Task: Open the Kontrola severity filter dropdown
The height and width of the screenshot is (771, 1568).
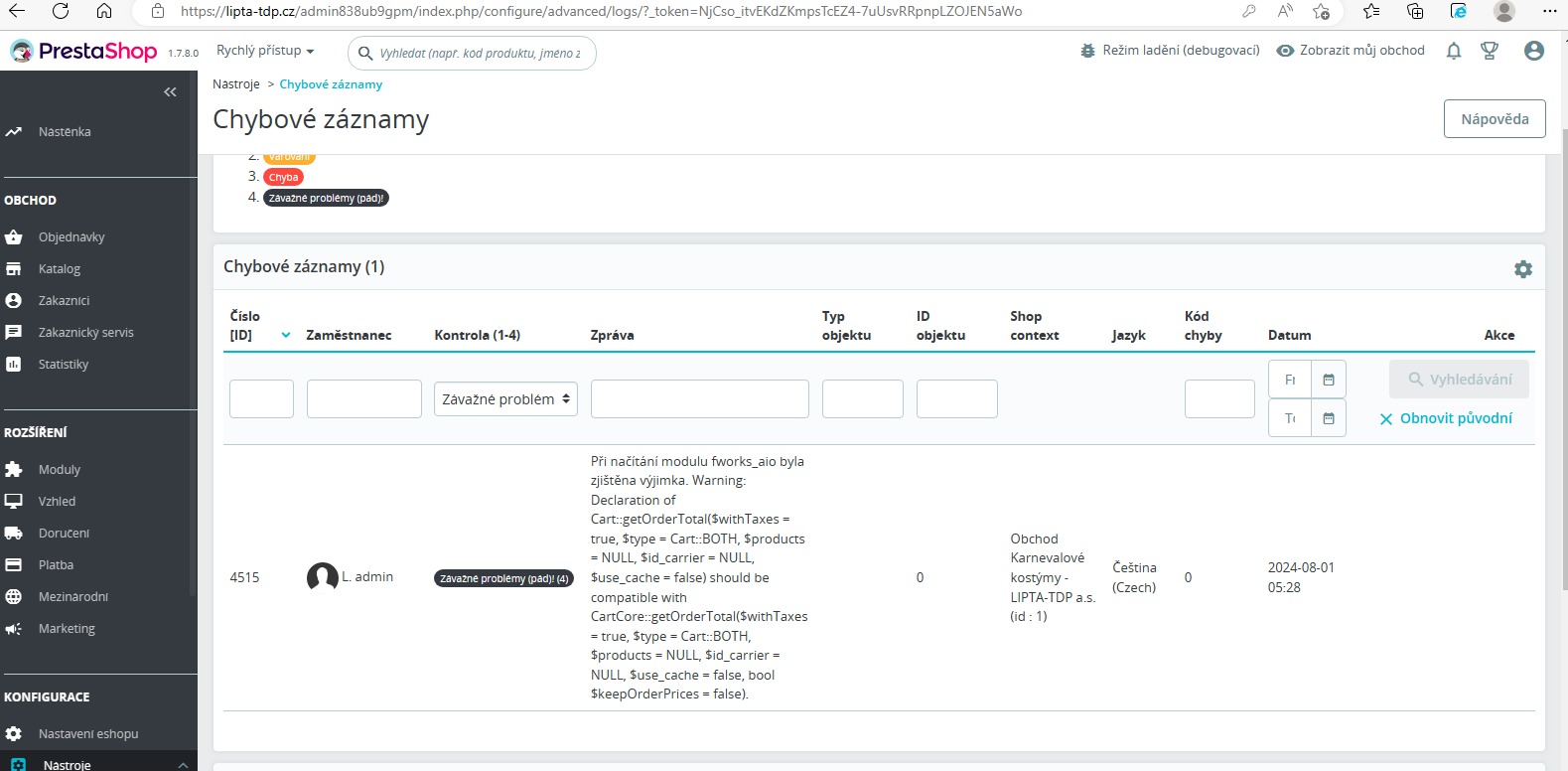Action: 505,398
